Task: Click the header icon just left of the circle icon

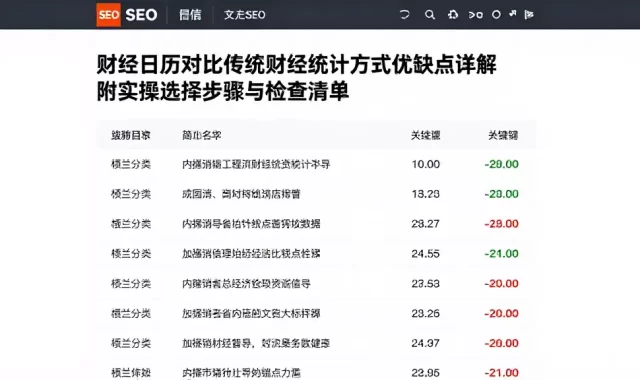Action: pyautogui.click(x=476, y=15)
